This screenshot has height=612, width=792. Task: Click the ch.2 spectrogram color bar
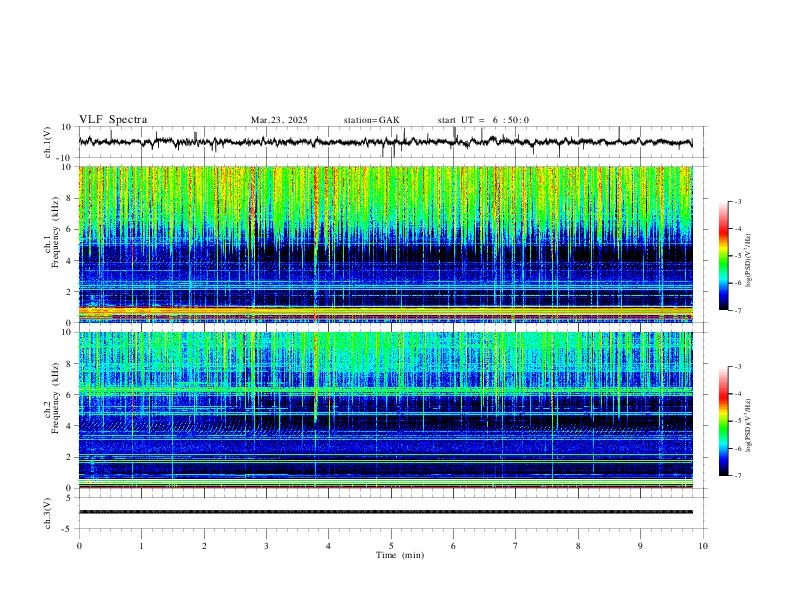[x=723, y=421]
